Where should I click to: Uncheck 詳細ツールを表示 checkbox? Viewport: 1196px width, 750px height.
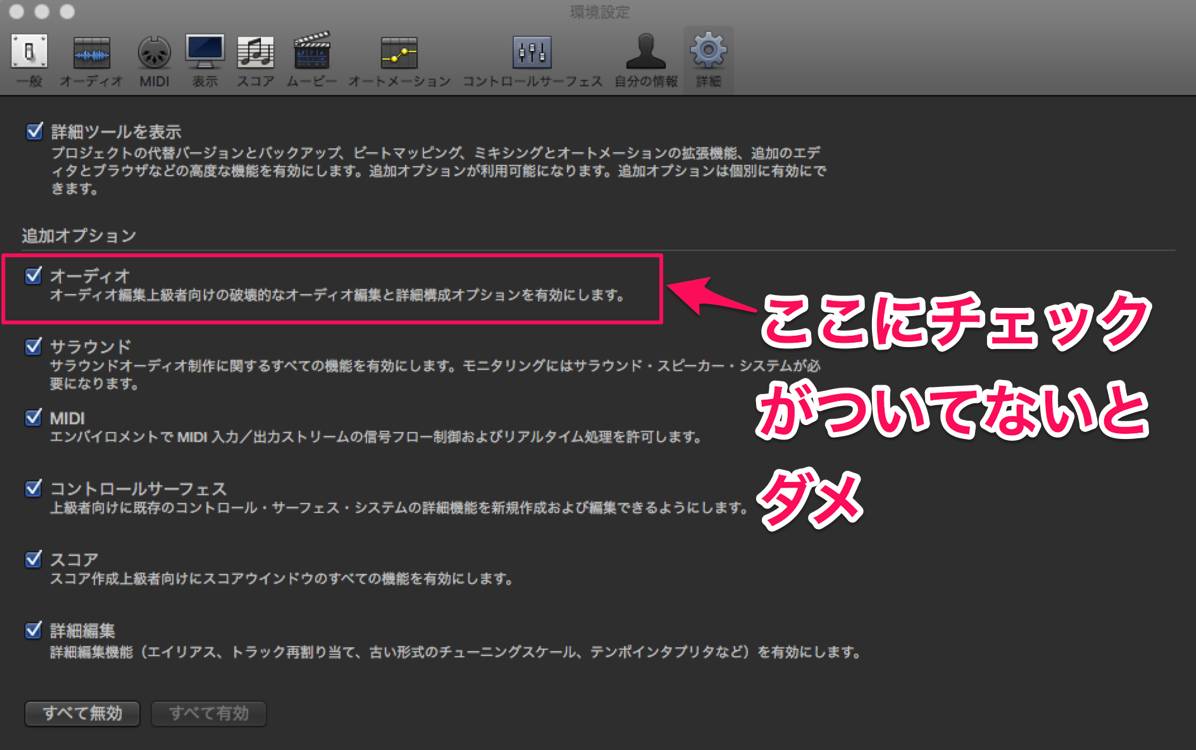[34, 131]
